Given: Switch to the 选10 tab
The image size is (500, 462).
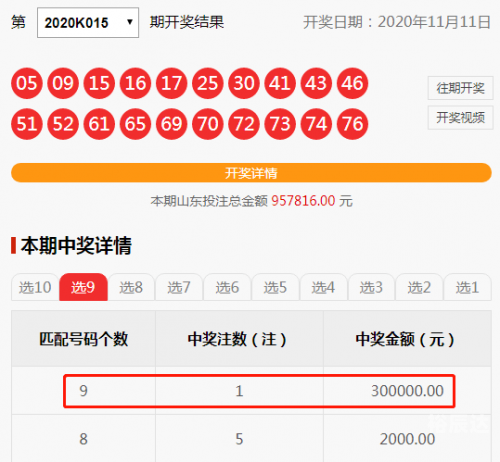Looking at the screenshot, I should (x=35, y=287).
